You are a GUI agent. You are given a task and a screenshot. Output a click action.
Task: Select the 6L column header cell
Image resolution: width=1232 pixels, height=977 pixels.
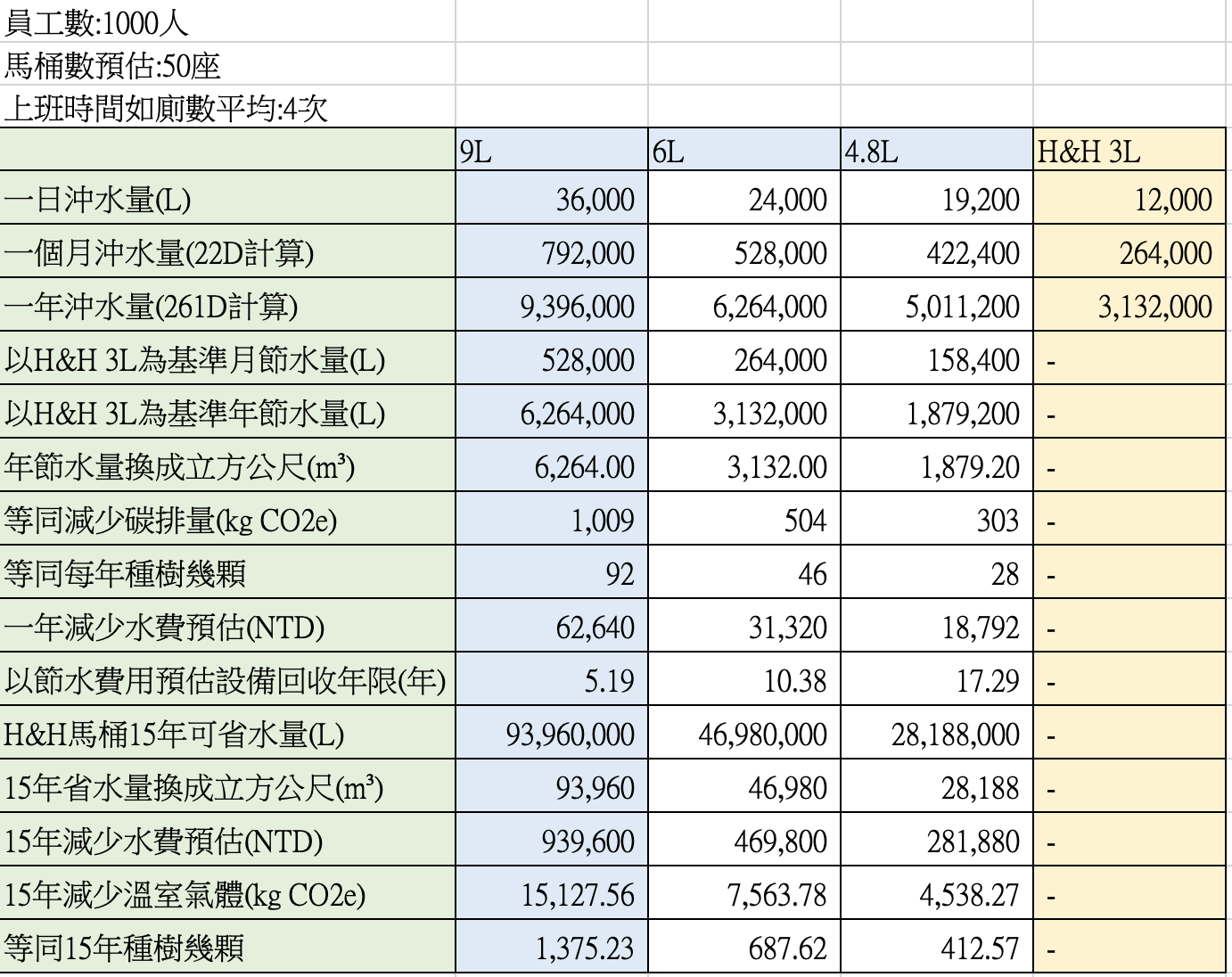click(744, 150)
